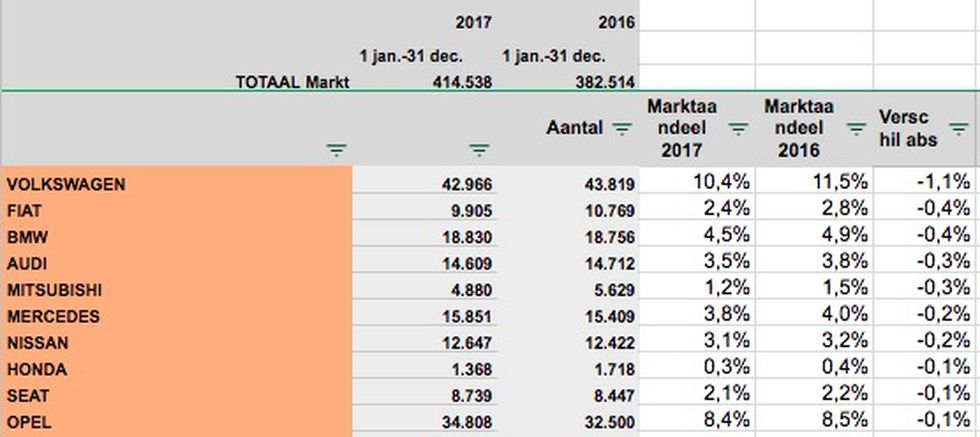Click the TOTAAL Markt label cell

pos(292,82)
